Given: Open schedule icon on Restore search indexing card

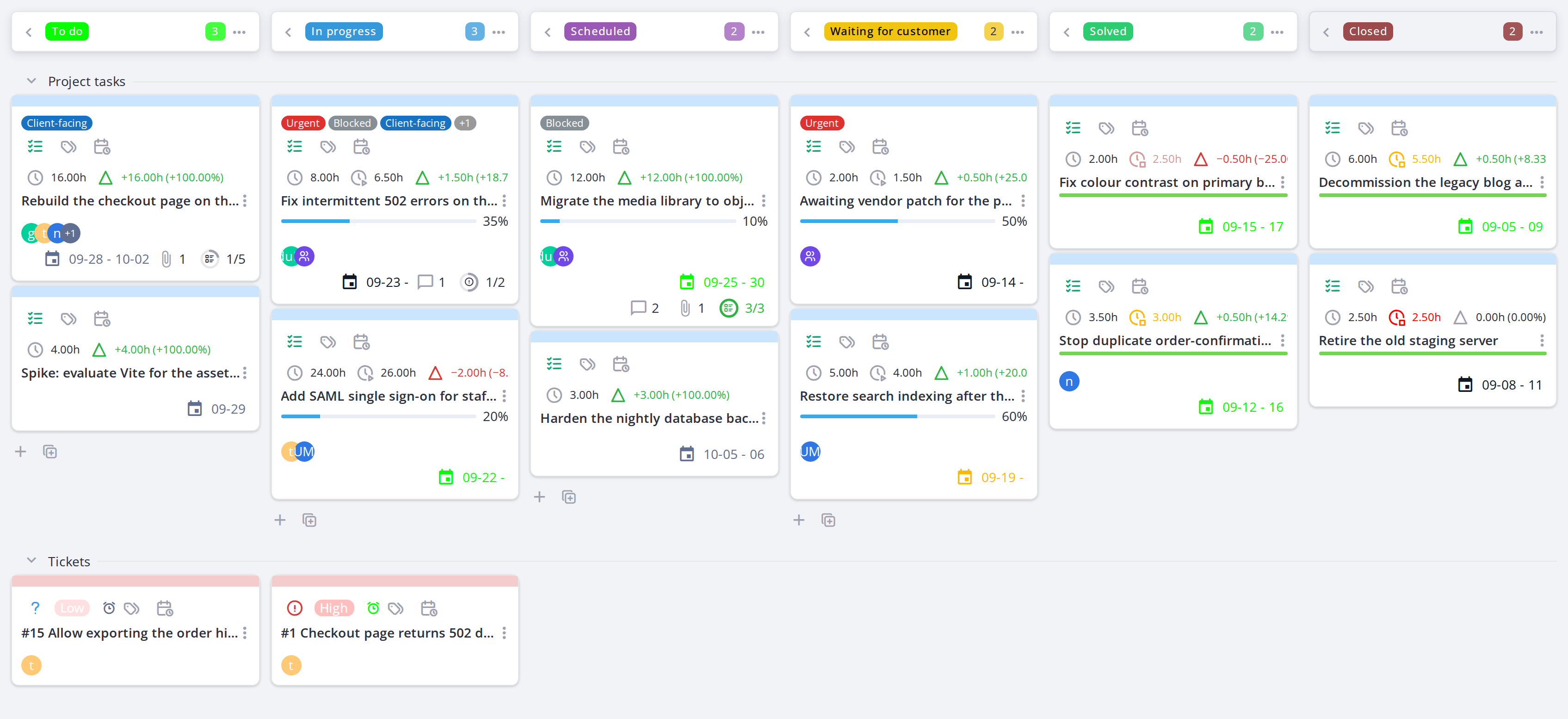Looking at the screenshot, I should pos(880,342).
